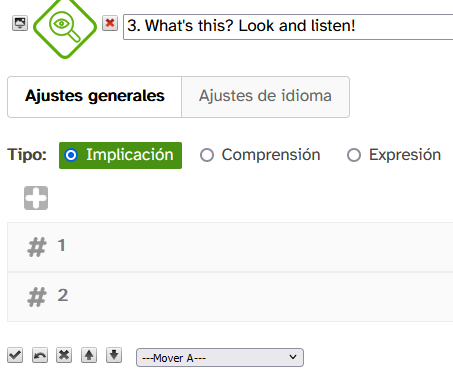Click the move down arrow icon
Screen dimensions: 453x386
coord(114,355)
